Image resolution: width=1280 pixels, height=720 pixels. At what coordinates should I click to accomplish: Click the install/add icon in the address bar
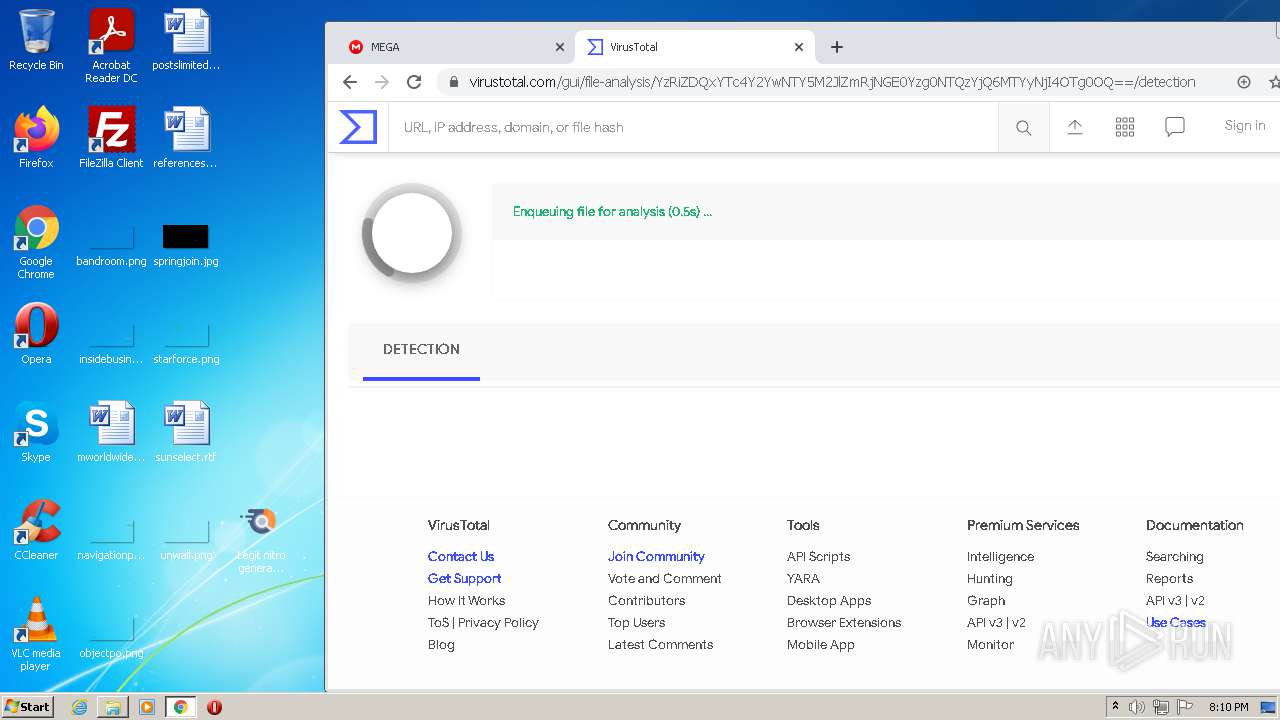coord(1244,82)
